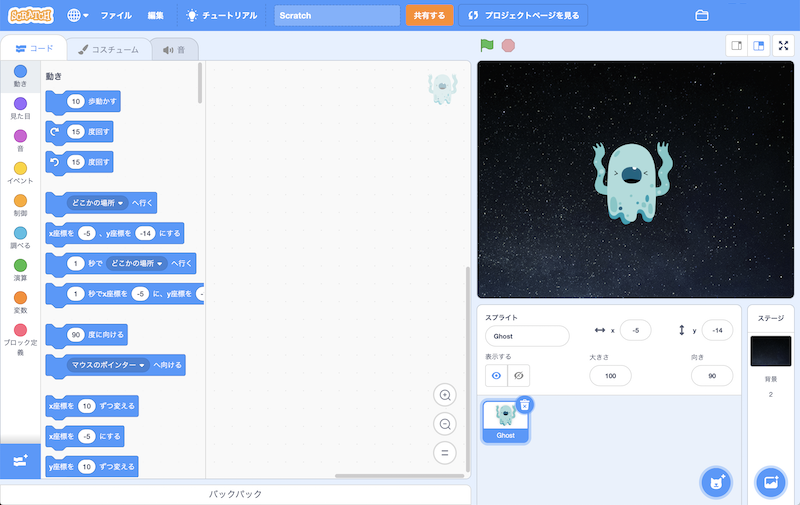Click プロジェクトページを見る button
Viewport: 800px width, 505px height.
(523, 15)
